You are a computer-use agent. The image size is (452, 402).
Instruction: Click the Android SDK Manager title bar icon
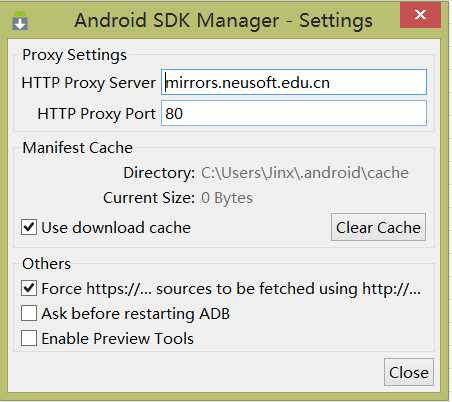[20, 21]
